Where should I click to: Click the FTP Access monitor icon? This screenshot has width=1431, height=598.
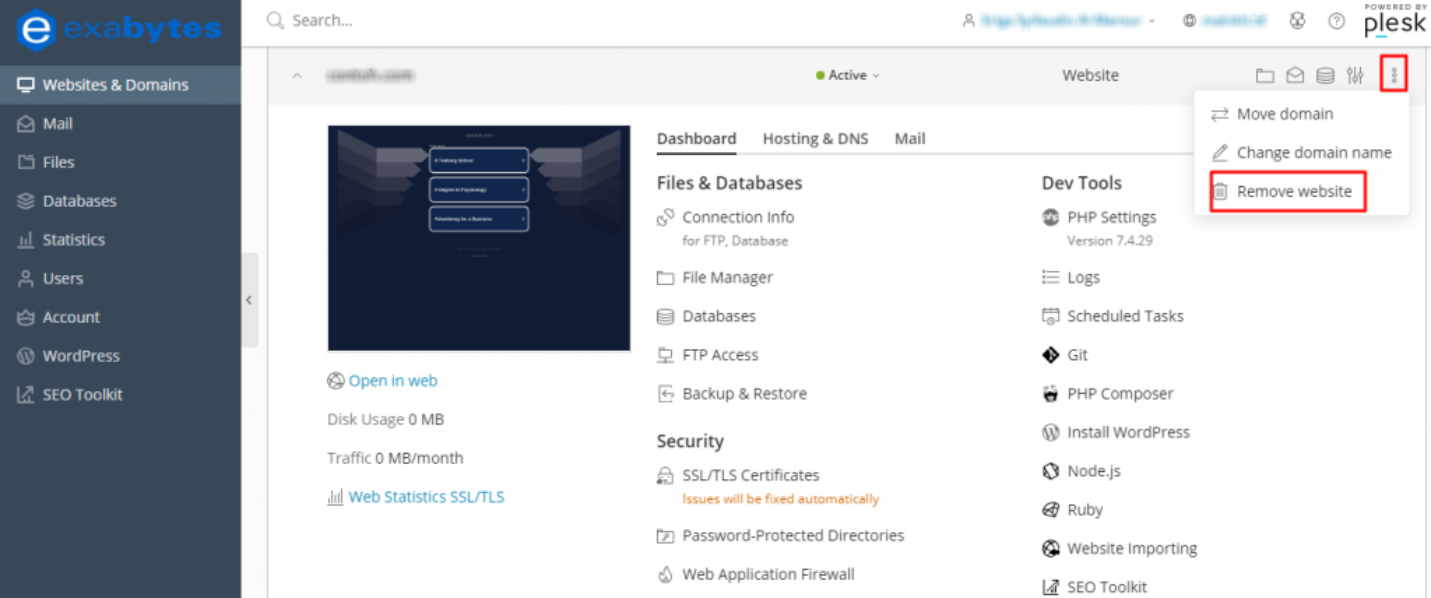[x=665, y=355]
